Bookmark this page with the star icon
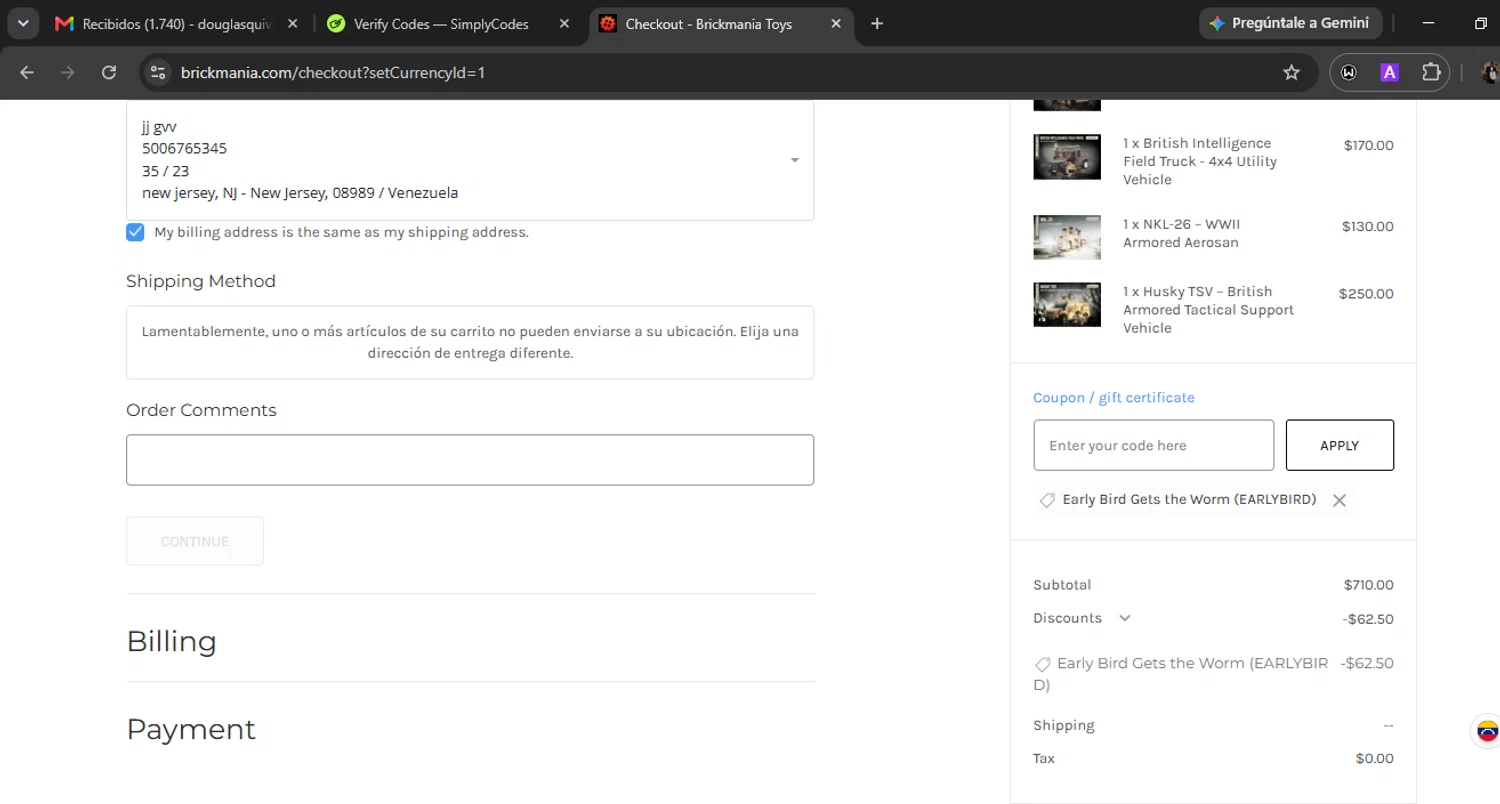The image size is (1500, 804). pyautogui.click(x=1291, y=72)
